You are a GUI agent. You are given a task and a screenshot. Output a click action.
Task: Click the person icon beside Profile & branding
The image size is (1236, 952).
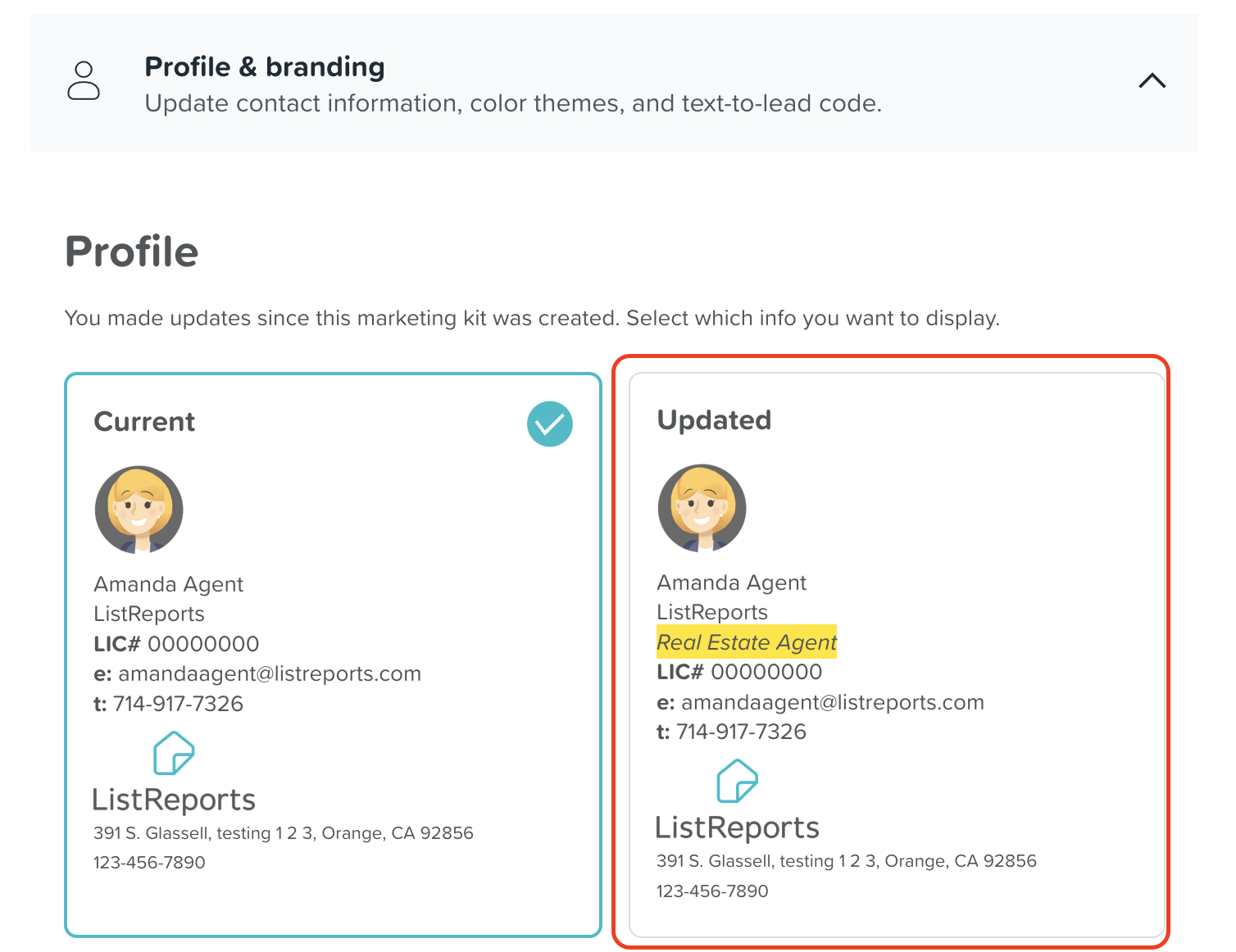coord(84,80)
